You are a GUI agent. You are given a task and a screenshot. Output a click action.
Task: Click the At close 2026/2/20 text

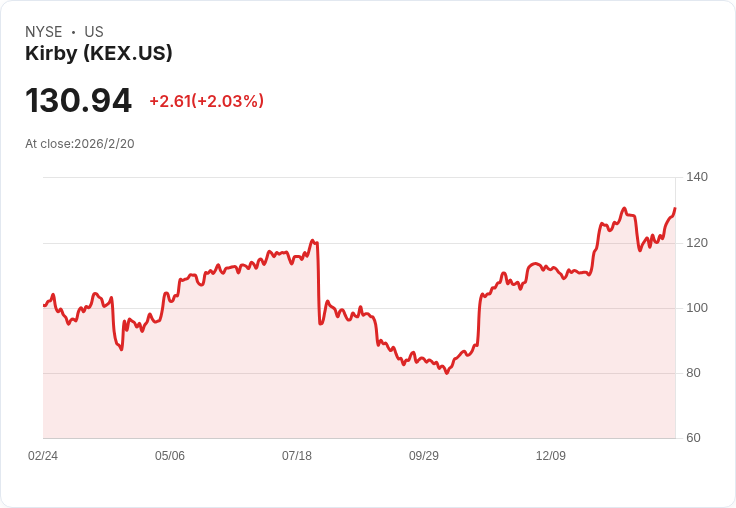coord(80,143)
